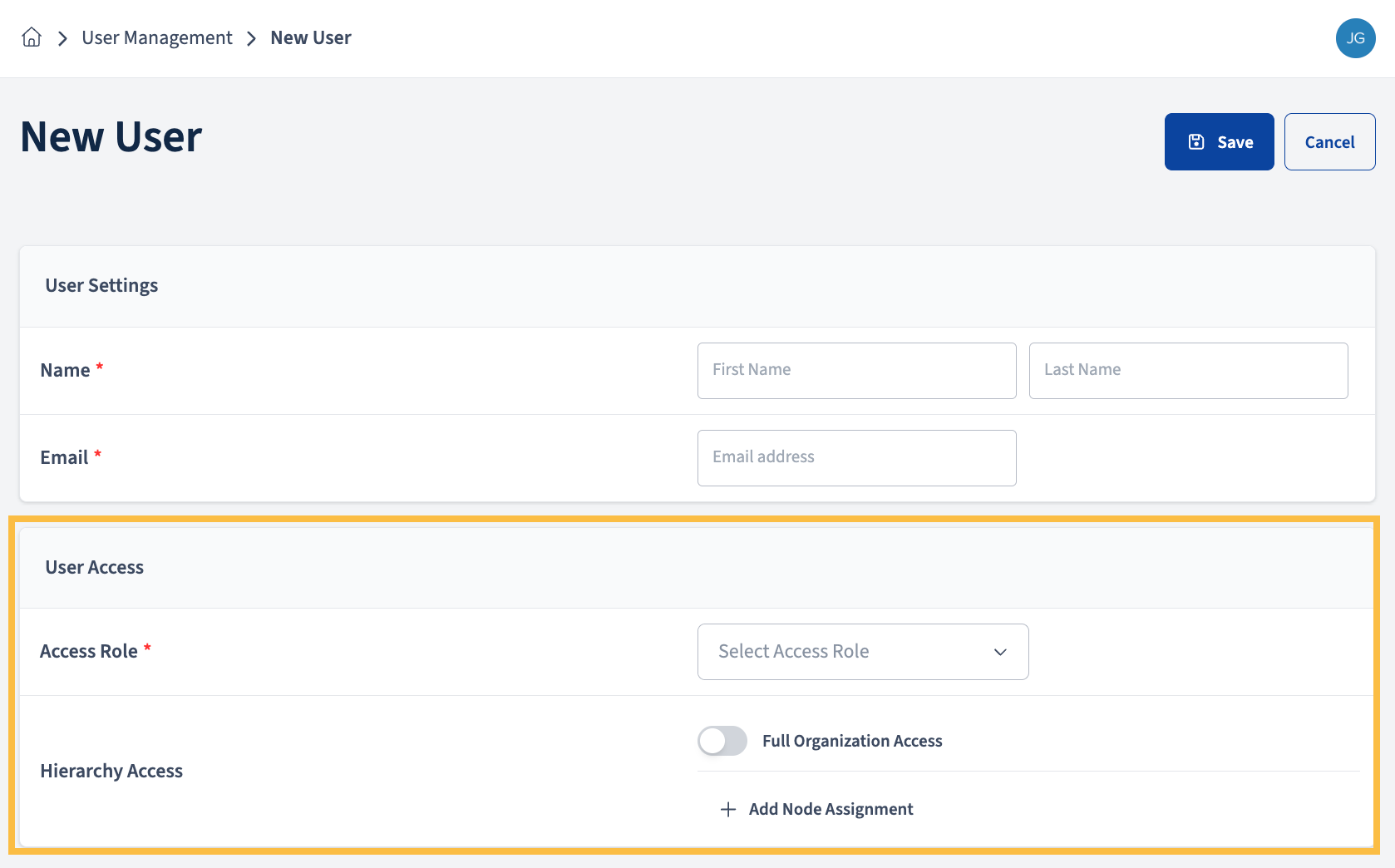Go to the home page icon
This screenshot has height=868, width=1395.
(32, 37)
